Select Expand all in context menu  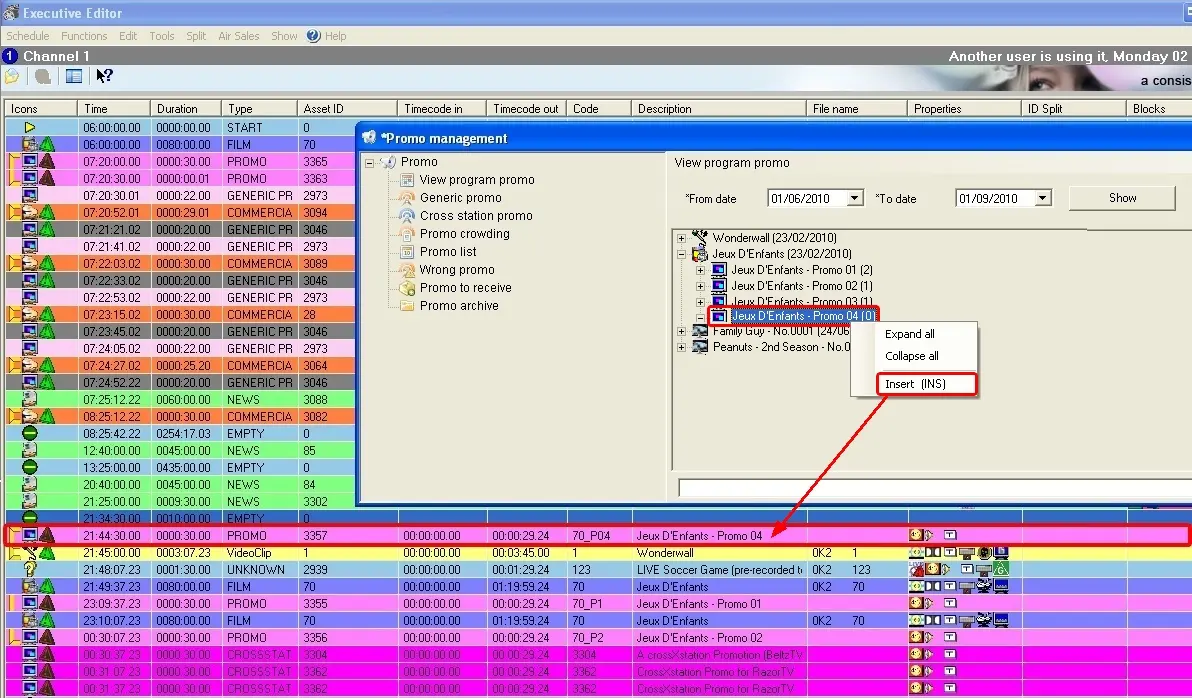[909, 334]
